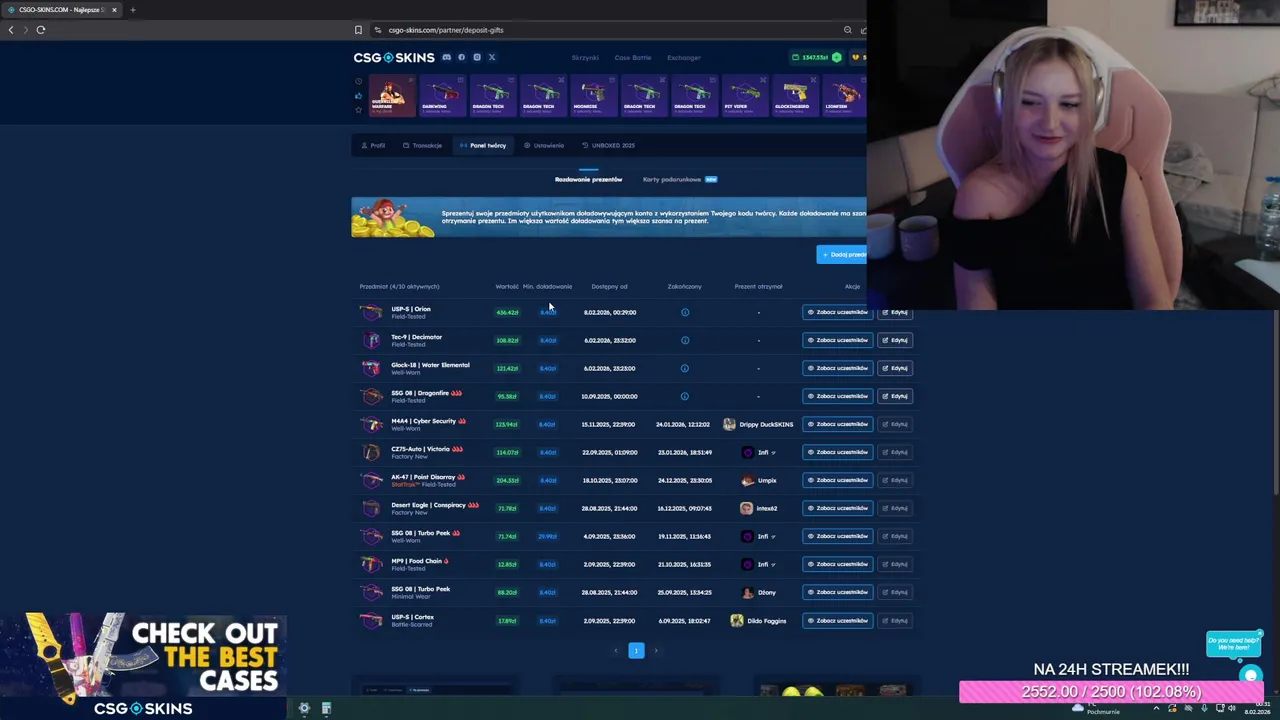
Task: Click the Drippy DuckSKINS winner name
Action: [x=767, y=424]
